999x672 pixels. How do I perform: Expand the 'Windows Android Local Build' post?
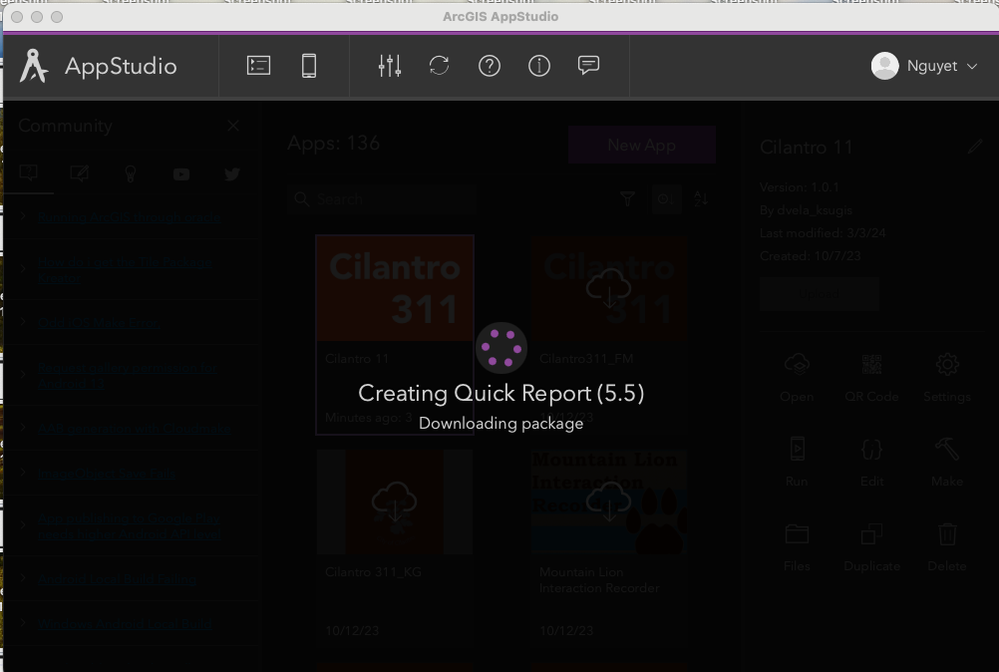[x=23, y=623]
